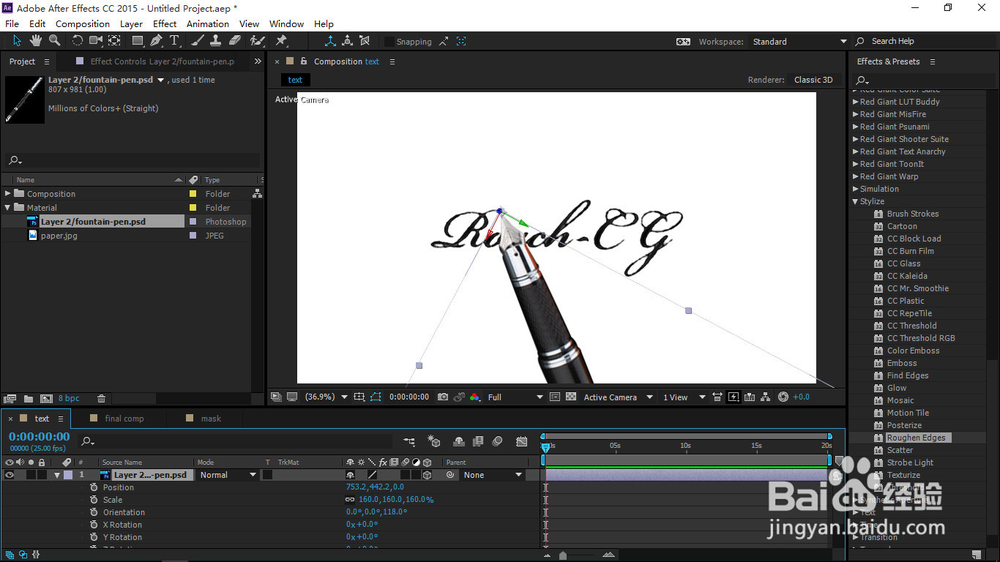The height and width of the screenshot is (562, 1000).
Task: Hide the fountain-pen layer eye switch
Action: tap(9, 475)
